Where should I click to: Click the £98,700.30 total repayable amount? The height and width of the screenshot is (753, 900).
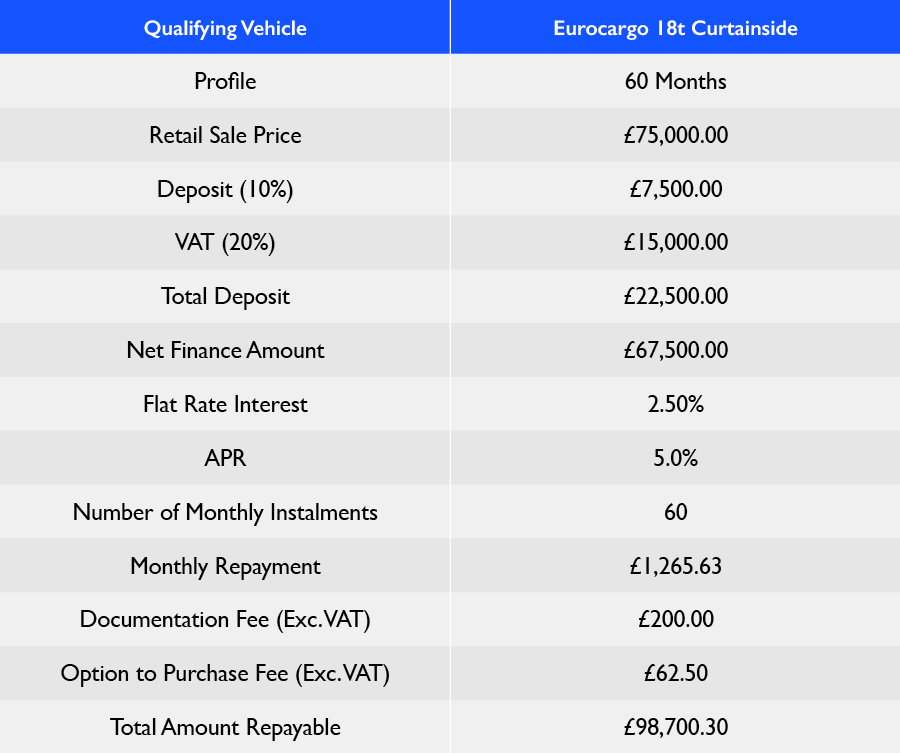[675, 728]
